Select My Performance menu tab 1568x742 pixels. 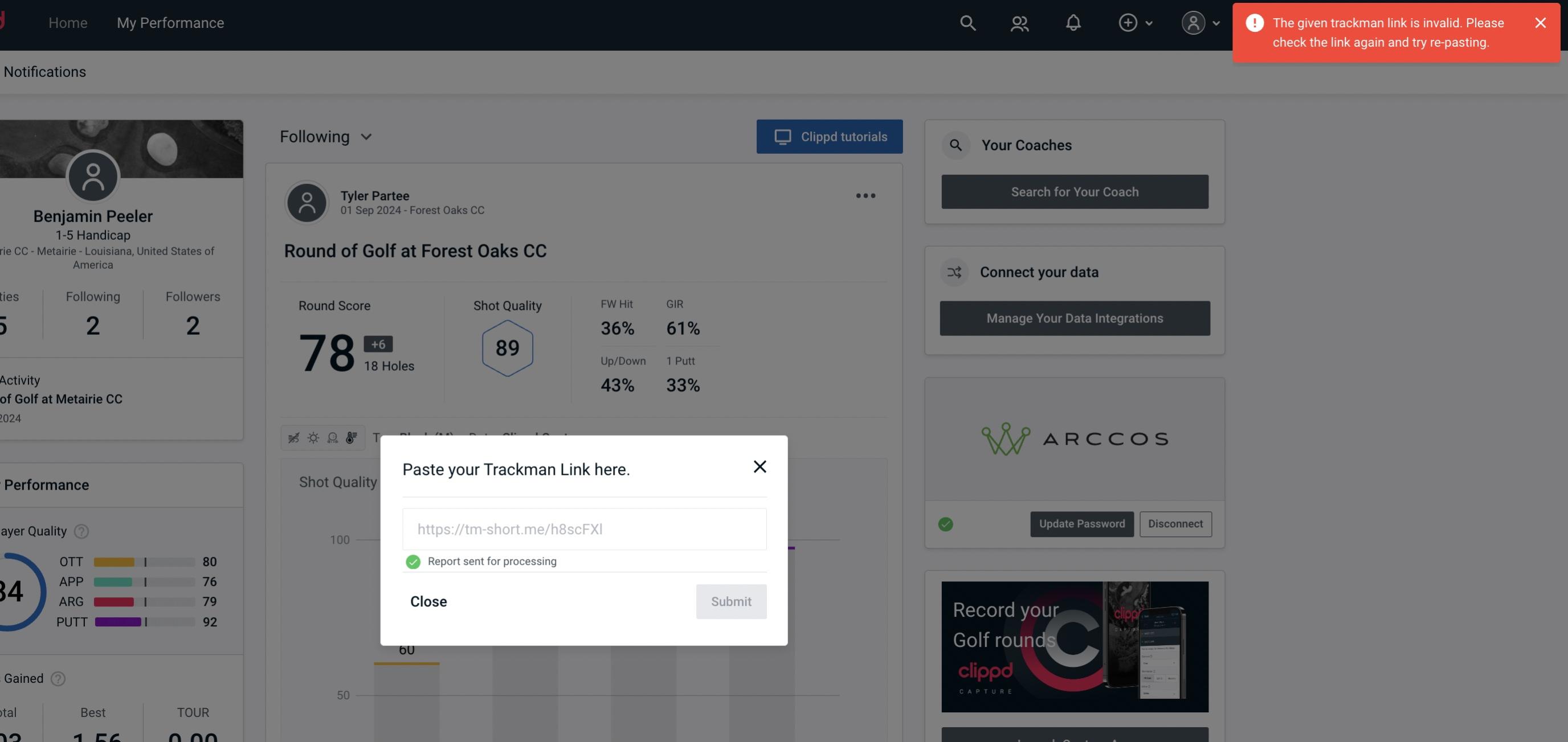(x=170, y=21)
